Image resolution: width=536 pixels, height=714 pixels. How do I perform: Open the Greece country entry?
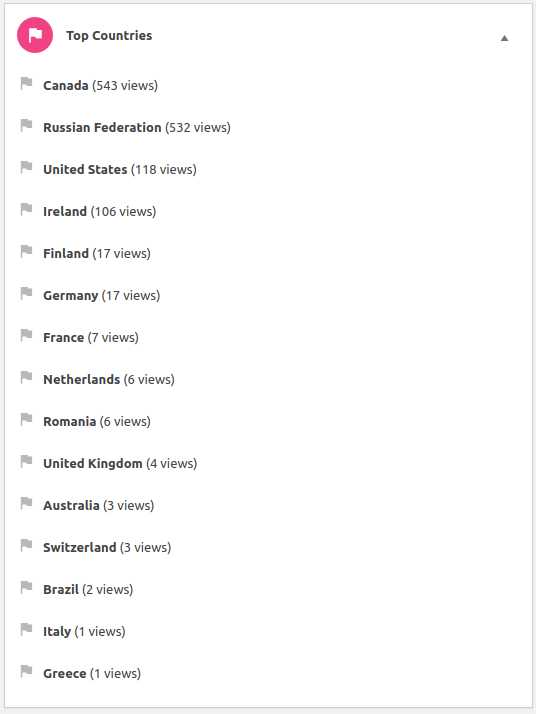[x=92, y=673]
